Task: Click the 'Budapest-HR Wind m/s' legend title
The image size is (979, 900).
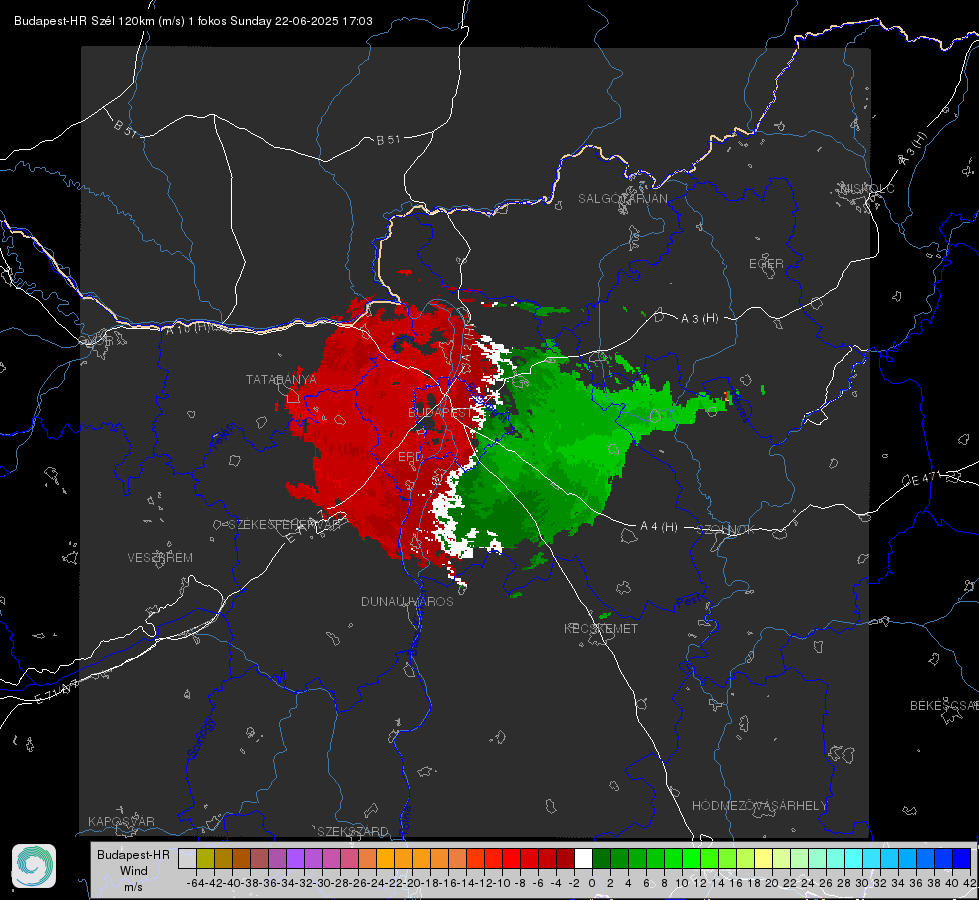Action: [134, 871]
